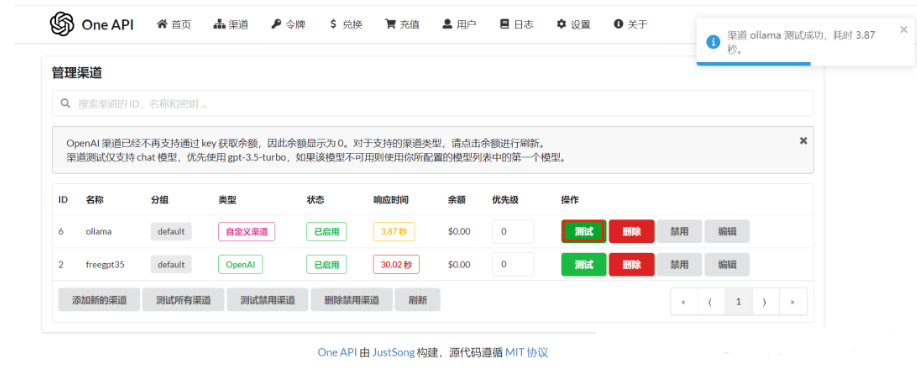Click the 删除禁用渠道 button
Screen dimensions: 917x376
pos(352,300)
